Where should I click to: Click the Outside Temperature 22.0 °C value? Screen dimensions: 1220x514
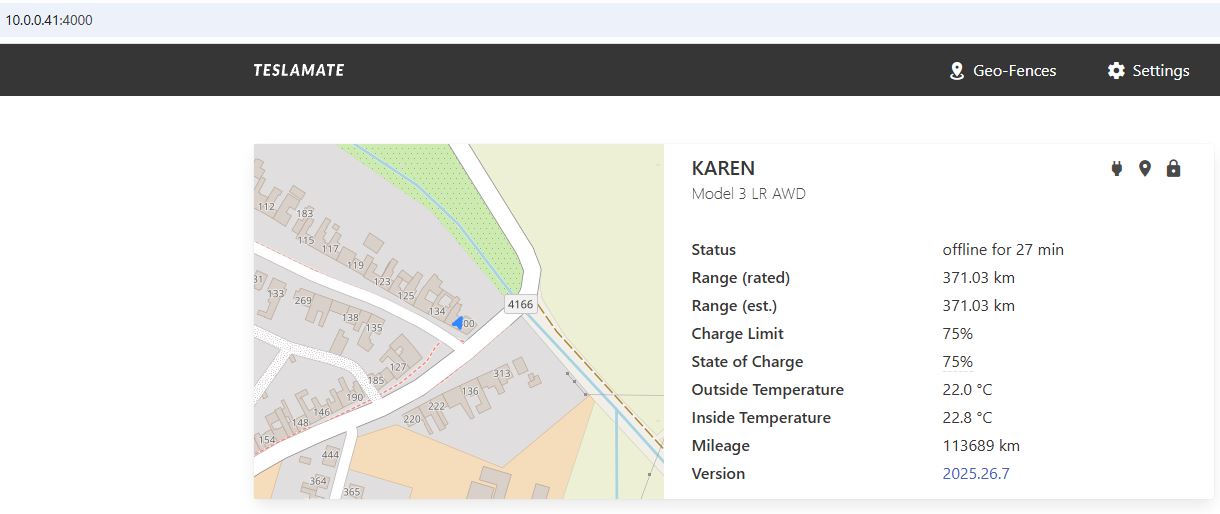967,390
